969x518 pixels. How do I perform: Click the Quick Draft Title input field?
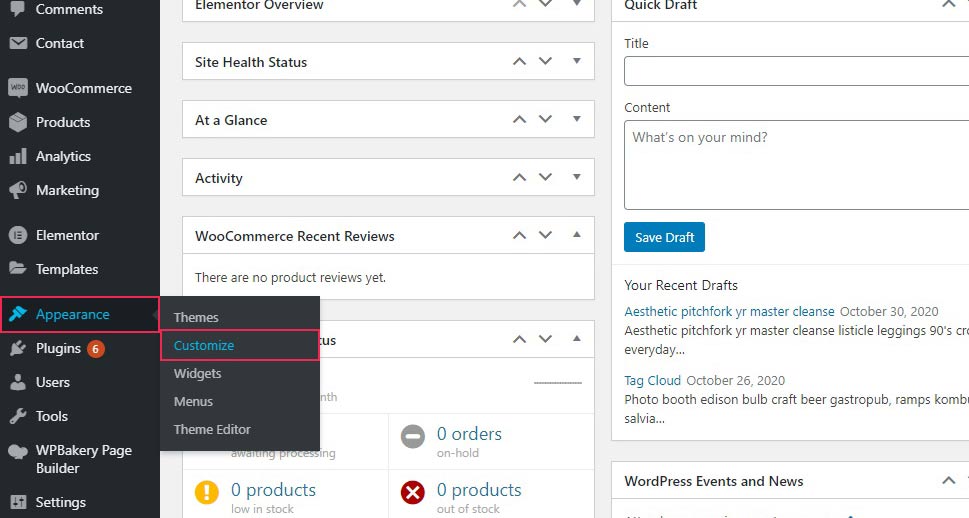(x=797, y=71)
